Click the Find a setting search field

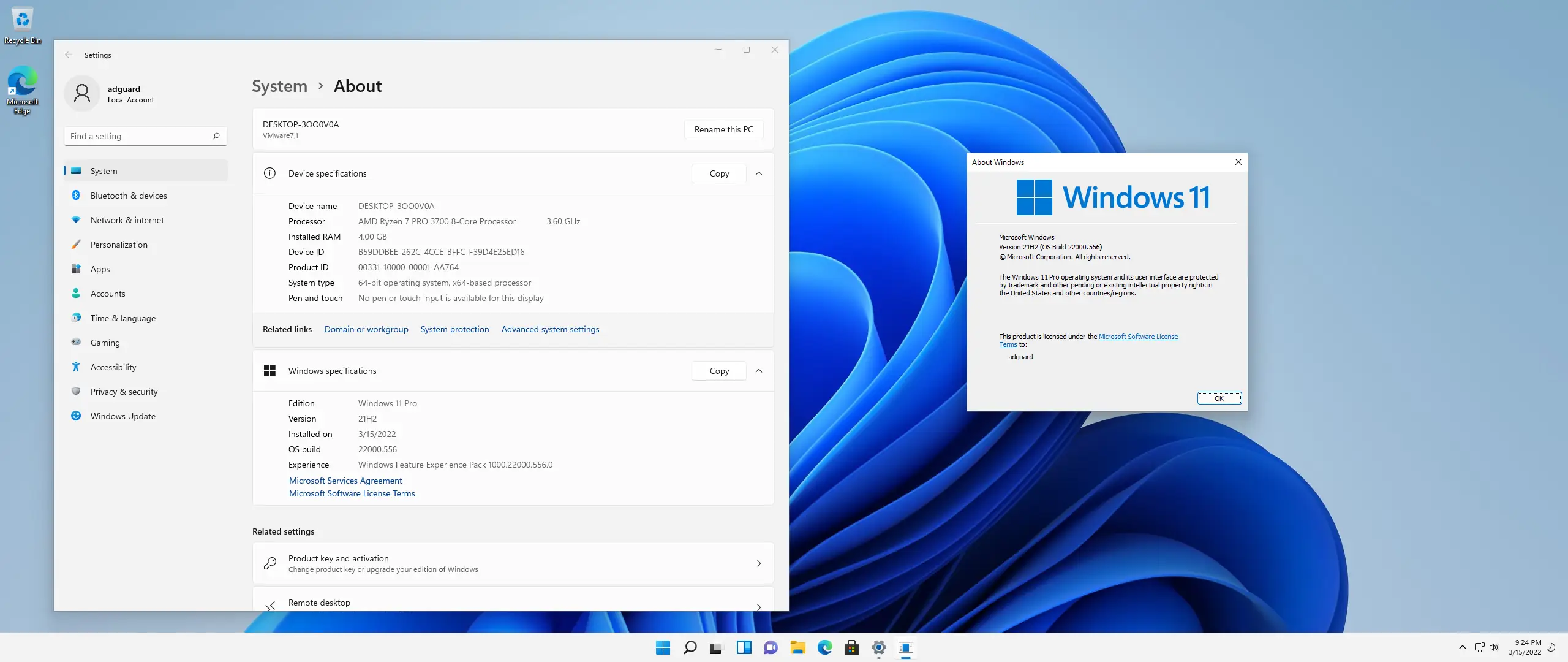(138, 136)
